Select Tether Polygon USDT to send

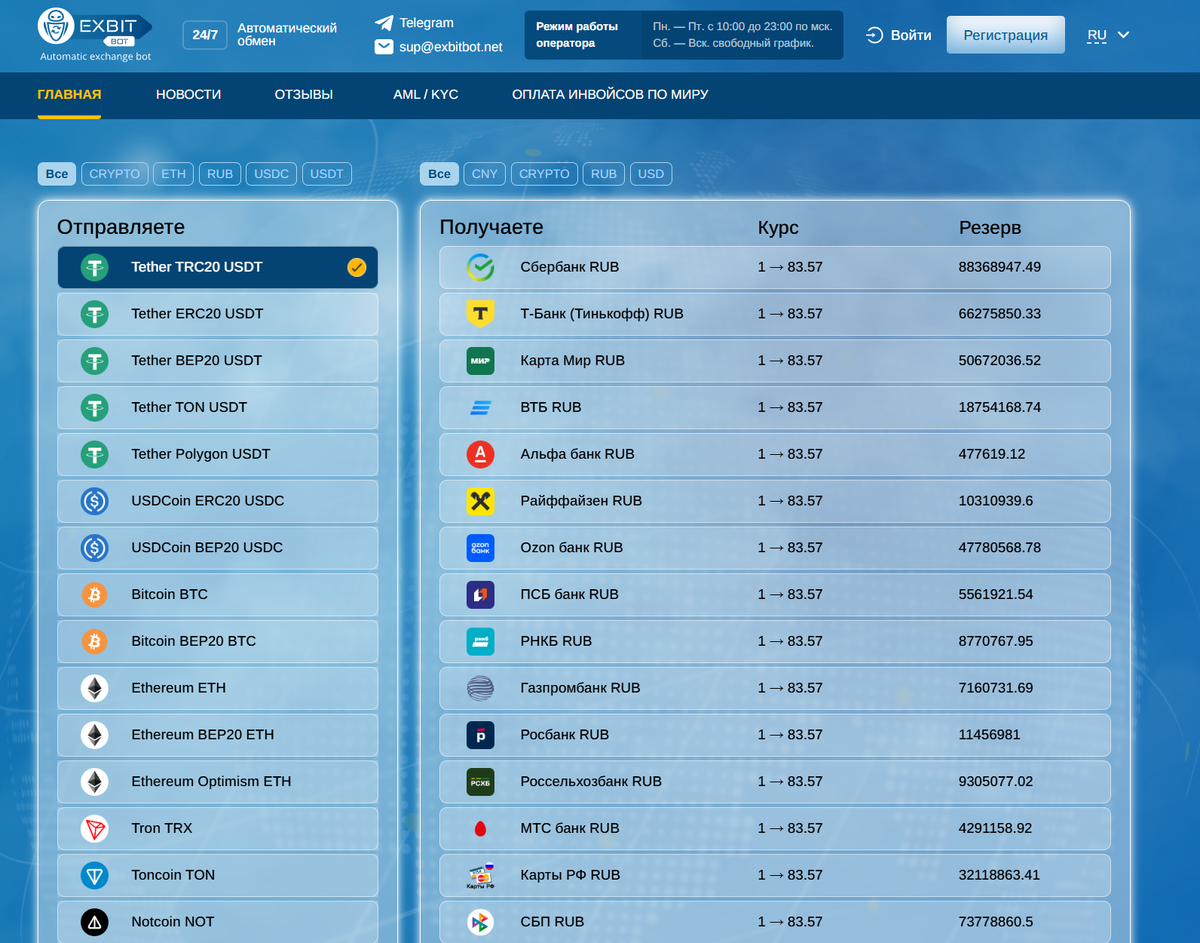[218, 454]
